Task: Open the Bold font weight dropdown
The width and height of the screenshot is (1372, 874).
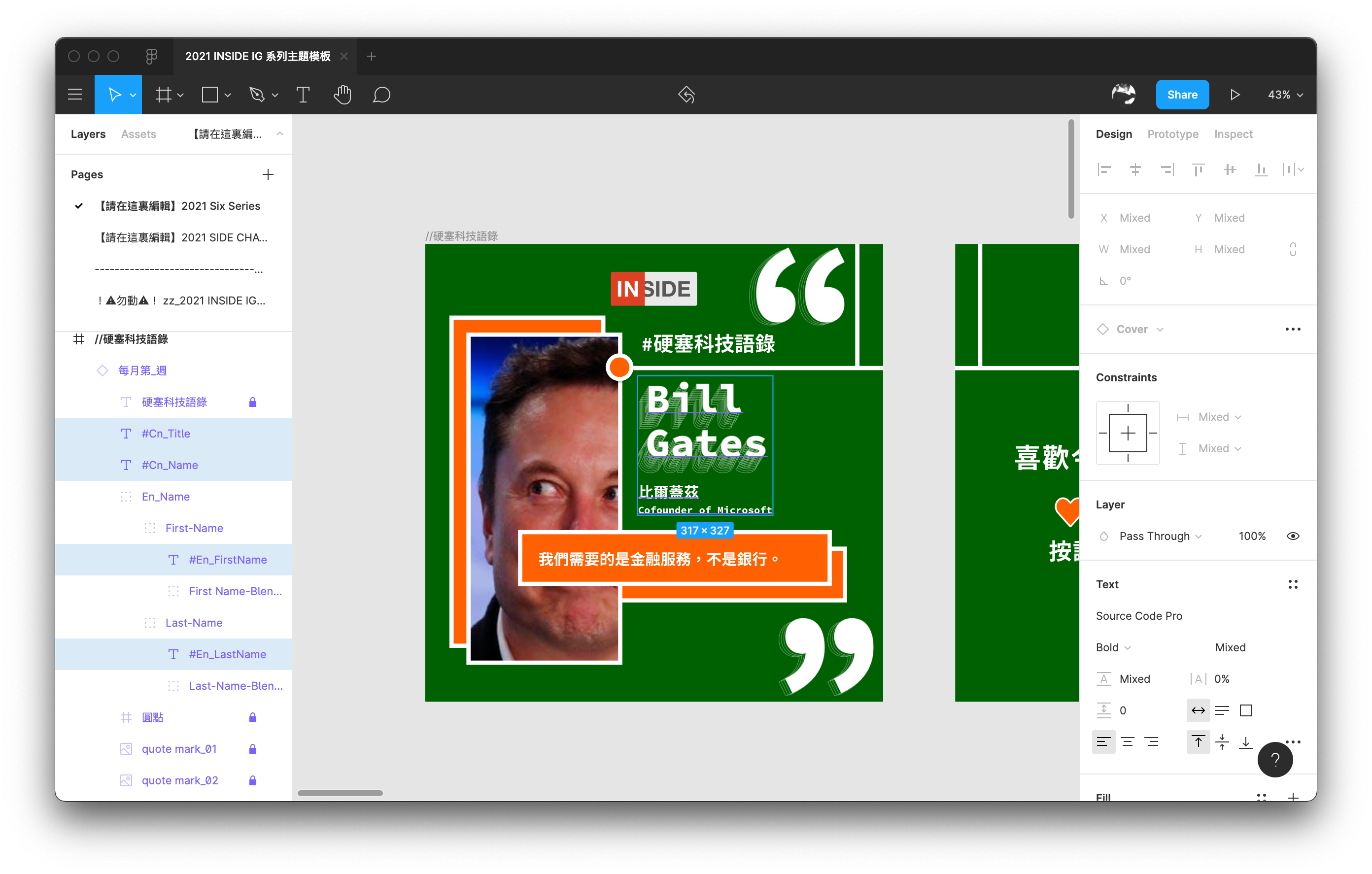Action: click(x=1113, y=647)
